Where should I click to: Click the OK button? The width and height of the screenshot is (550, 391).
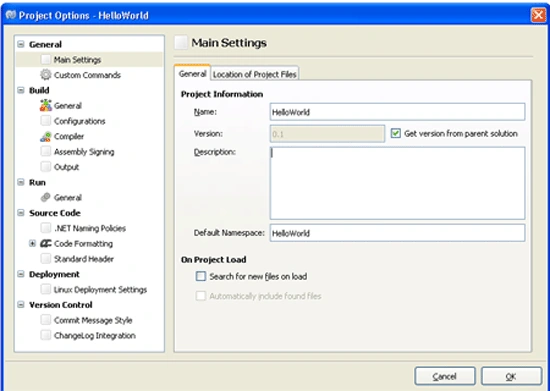point(511,376)
